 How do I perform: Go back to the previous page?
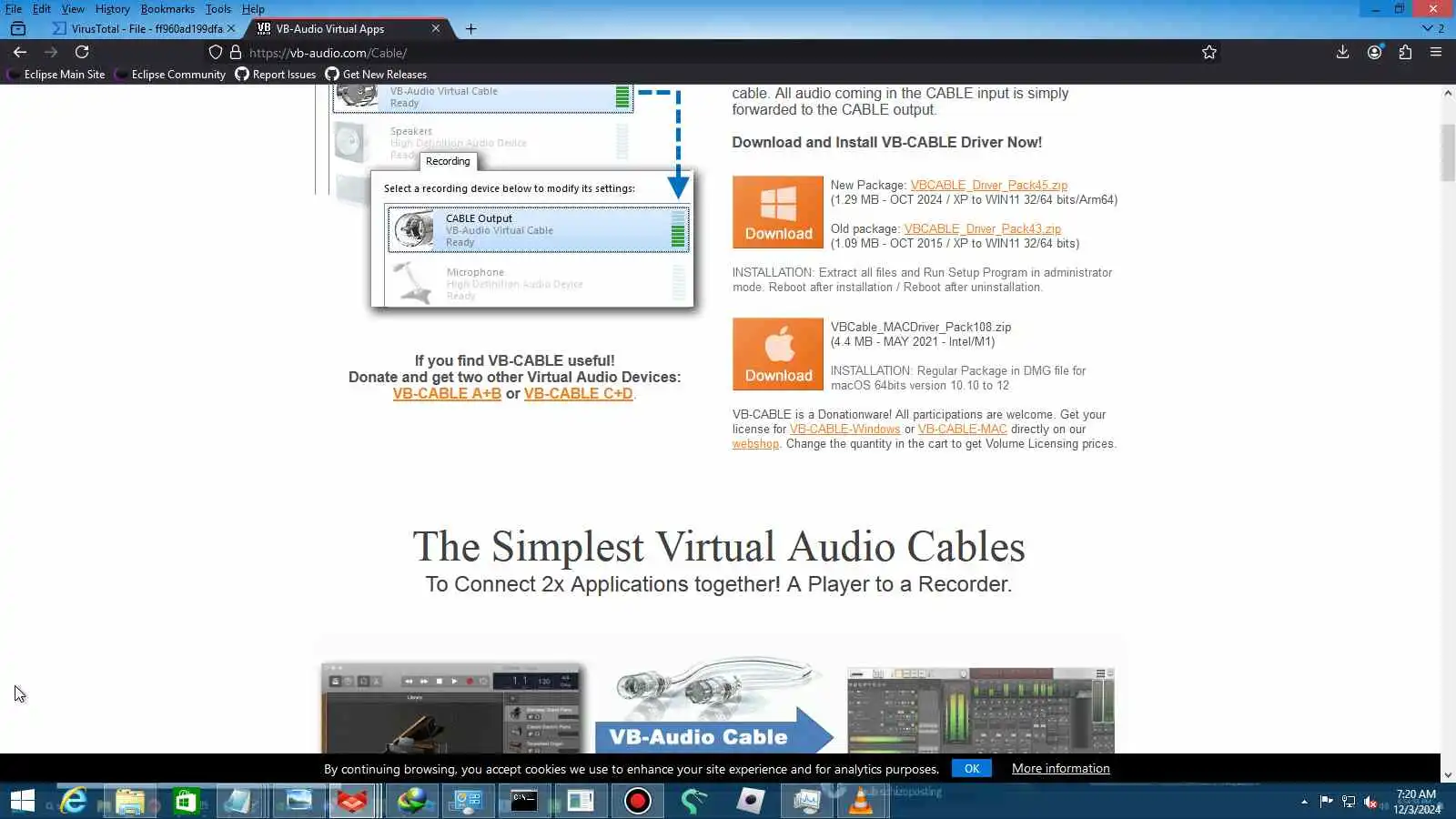click(x=20, y=52)
